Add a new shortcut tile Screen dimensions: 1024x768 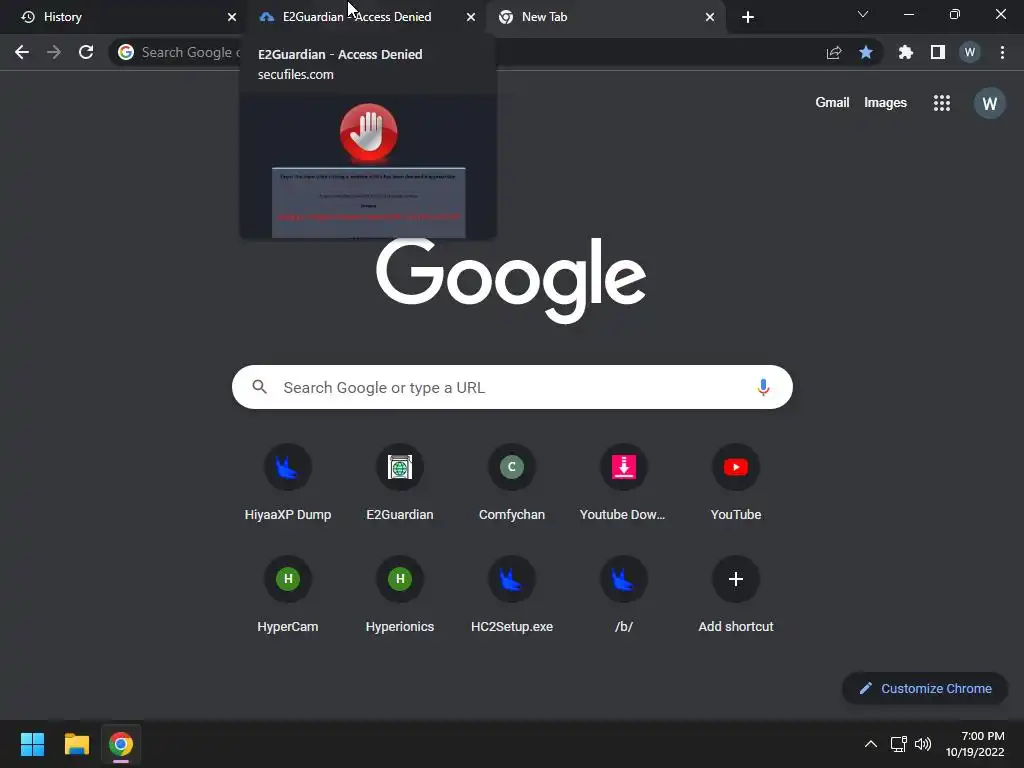tap(736, 595)
